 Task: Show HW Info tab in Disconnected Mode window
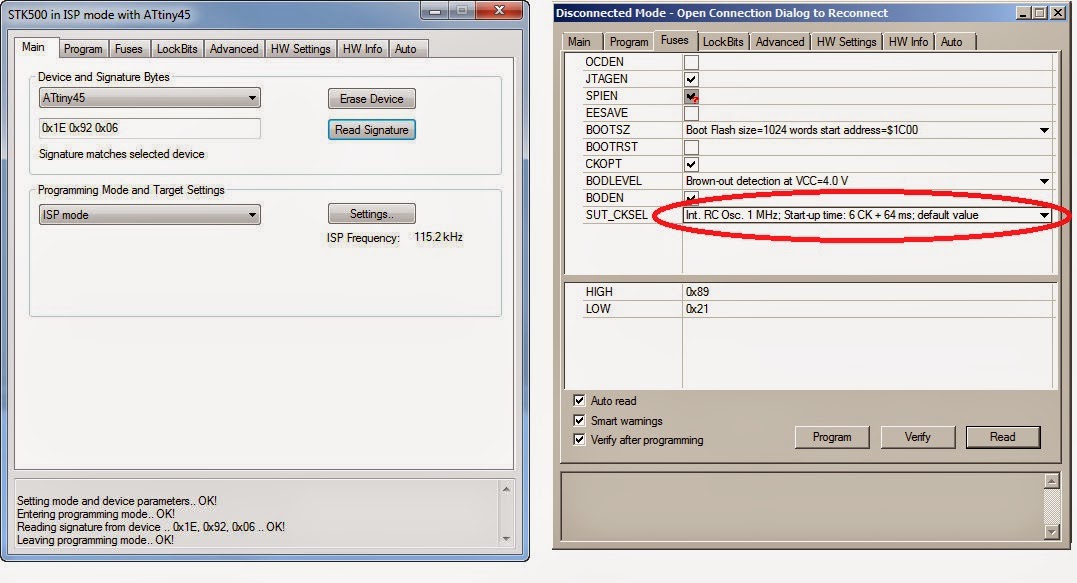pos(908,42)
